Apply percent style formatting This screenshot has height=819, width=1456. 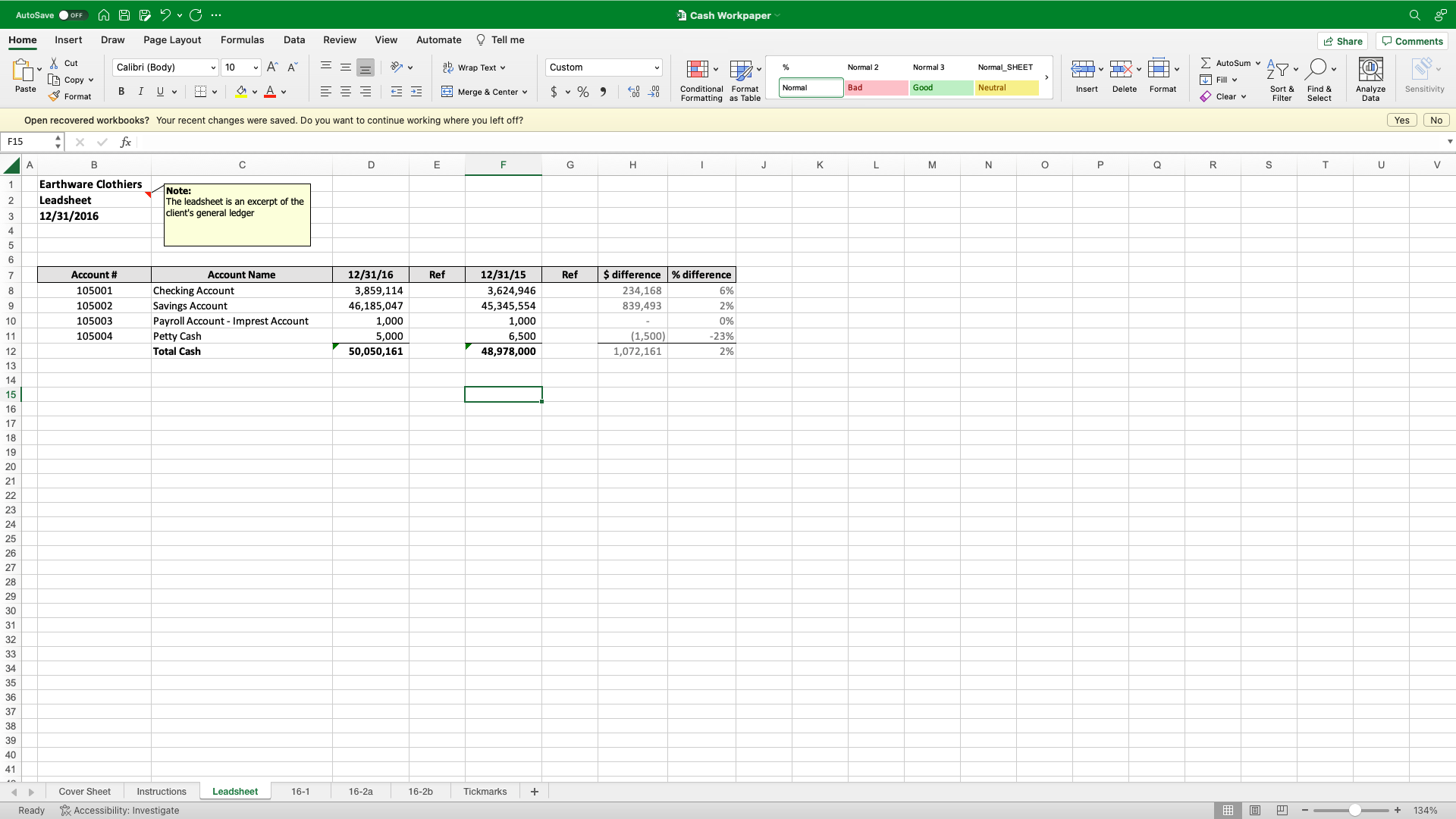point(582,92)
